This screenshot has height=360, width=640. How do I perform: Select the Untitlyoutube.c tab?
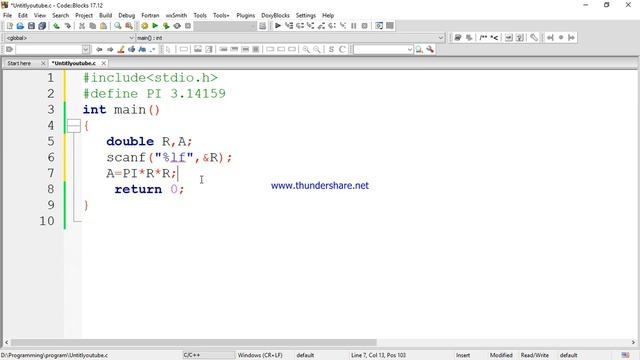click(74, 63)
